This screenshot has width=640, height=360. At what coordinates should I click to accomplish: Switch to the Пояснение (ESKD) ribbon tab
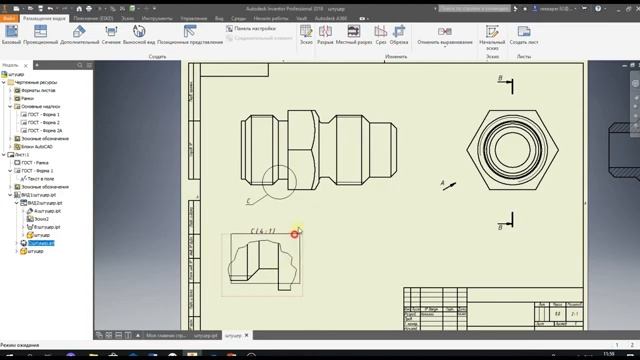click(x=93, y=18)
